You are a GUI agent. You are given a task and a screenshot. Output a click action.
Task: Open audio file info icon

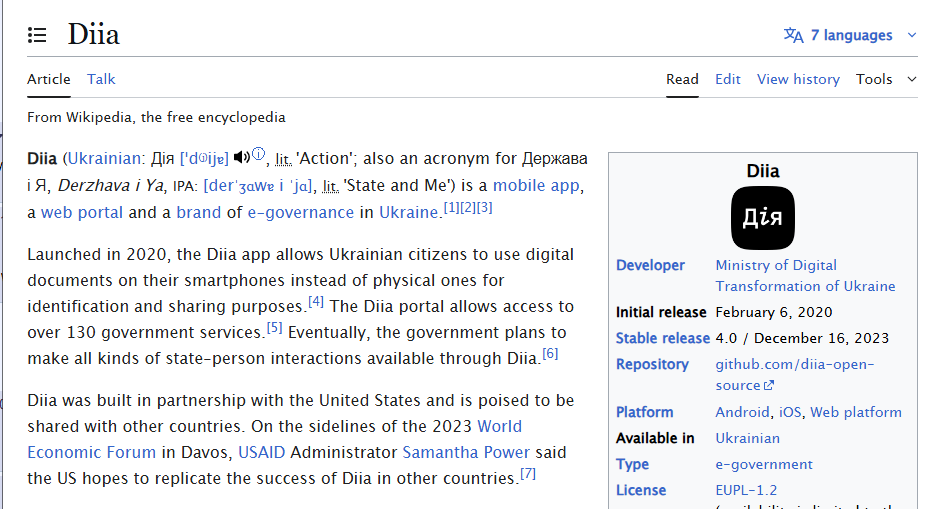click(258, 154)
